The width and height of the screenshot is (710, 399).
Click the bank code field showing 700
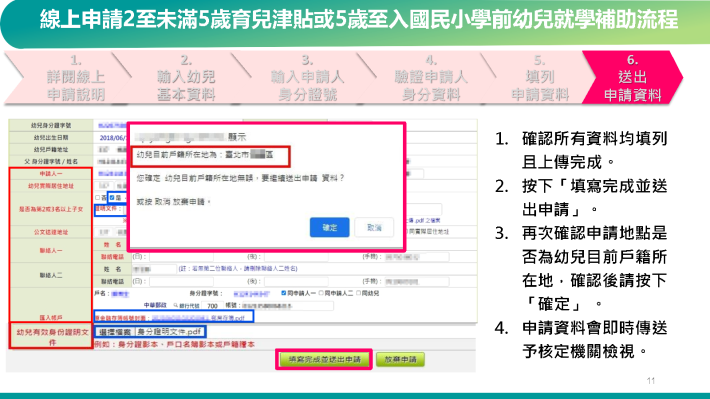click(x=212, y=306)
